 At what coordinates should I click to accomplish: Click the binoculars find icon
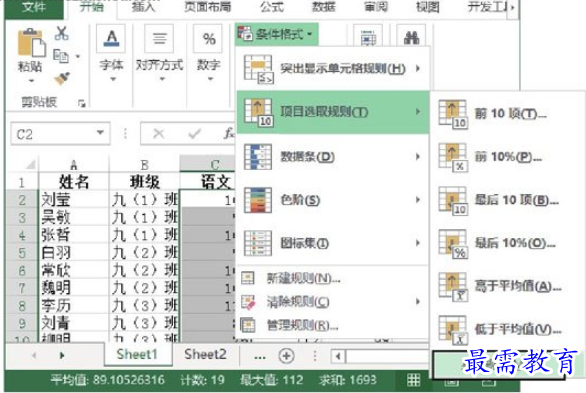411,37
